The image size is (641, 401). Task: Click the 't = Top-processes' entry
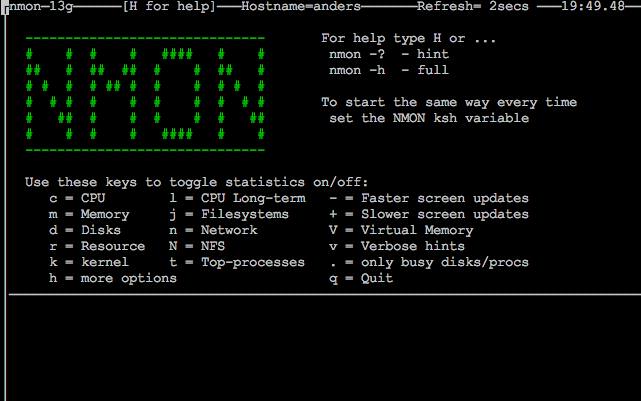pyautogui.click(x=237, y=262)
